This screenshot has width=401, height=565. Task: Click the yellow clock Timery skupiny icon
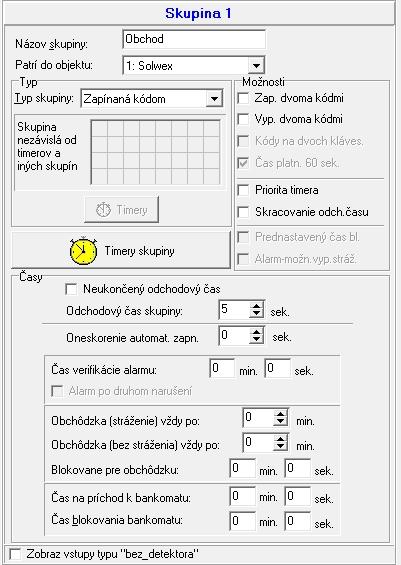(83, 251)
